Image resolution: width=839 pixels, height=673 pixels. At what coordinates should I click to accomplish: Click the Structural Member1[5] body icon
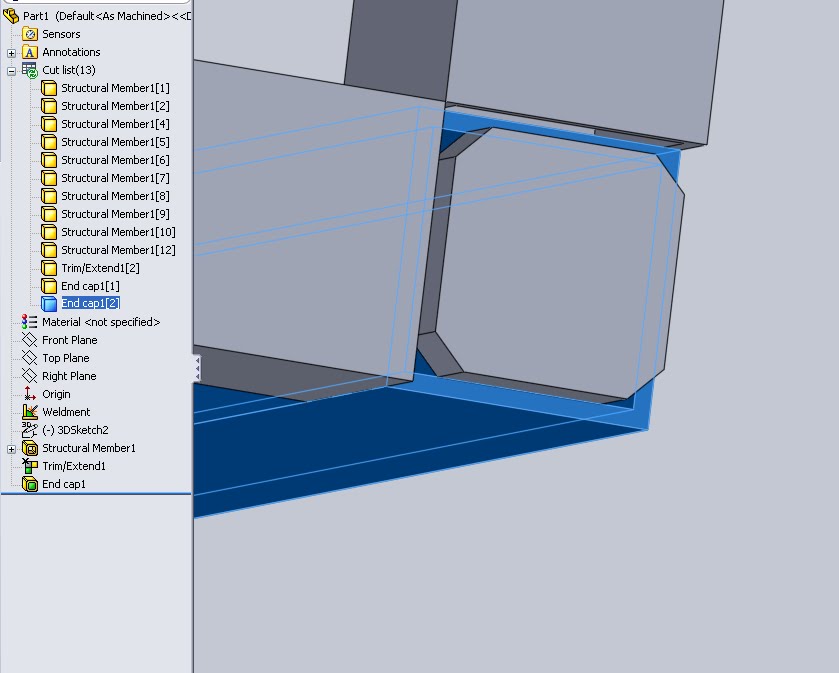pyautogui.click(x=49, y=142)
